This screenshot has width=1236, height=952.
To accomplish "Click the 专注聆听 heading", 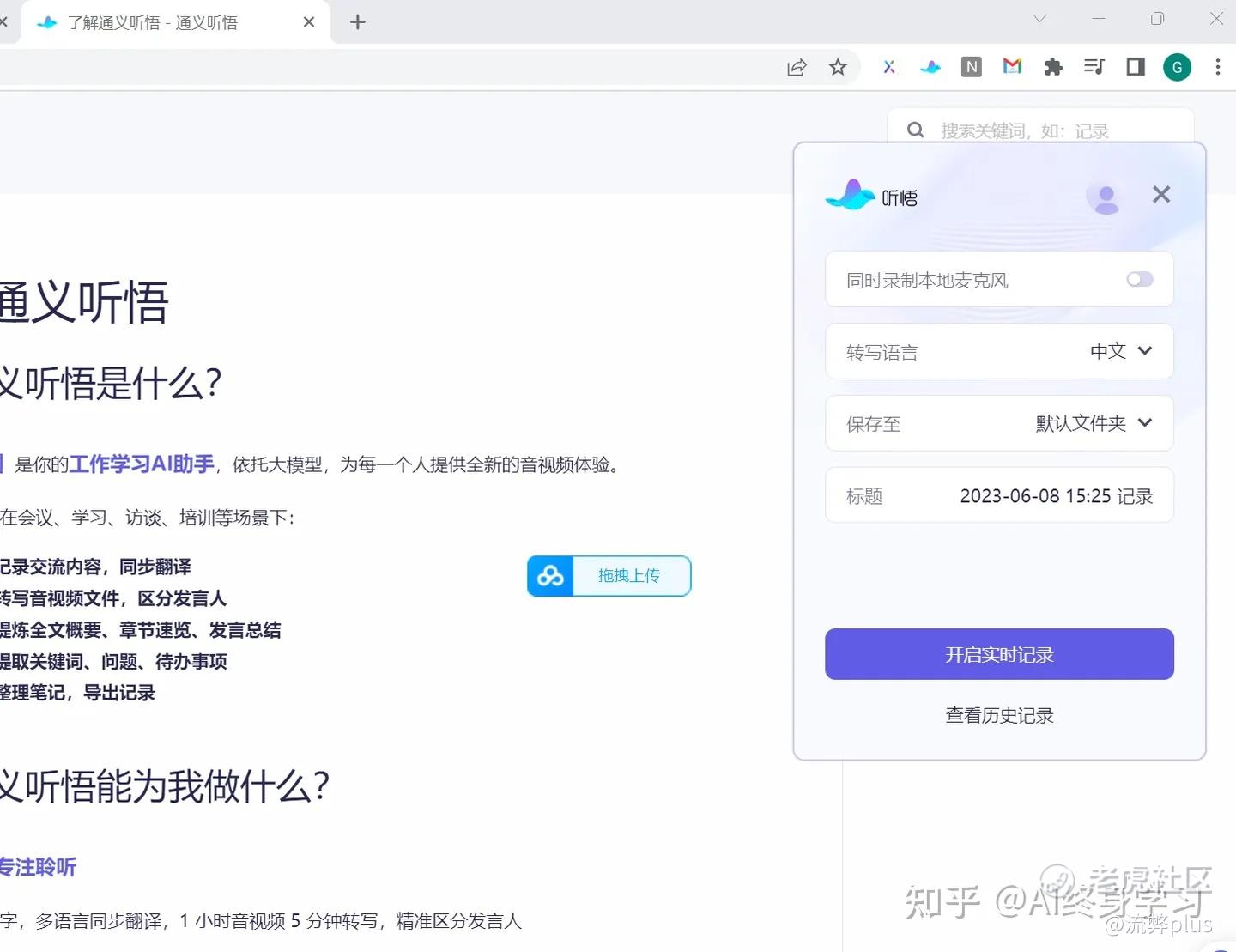I will tap(38, 867).
